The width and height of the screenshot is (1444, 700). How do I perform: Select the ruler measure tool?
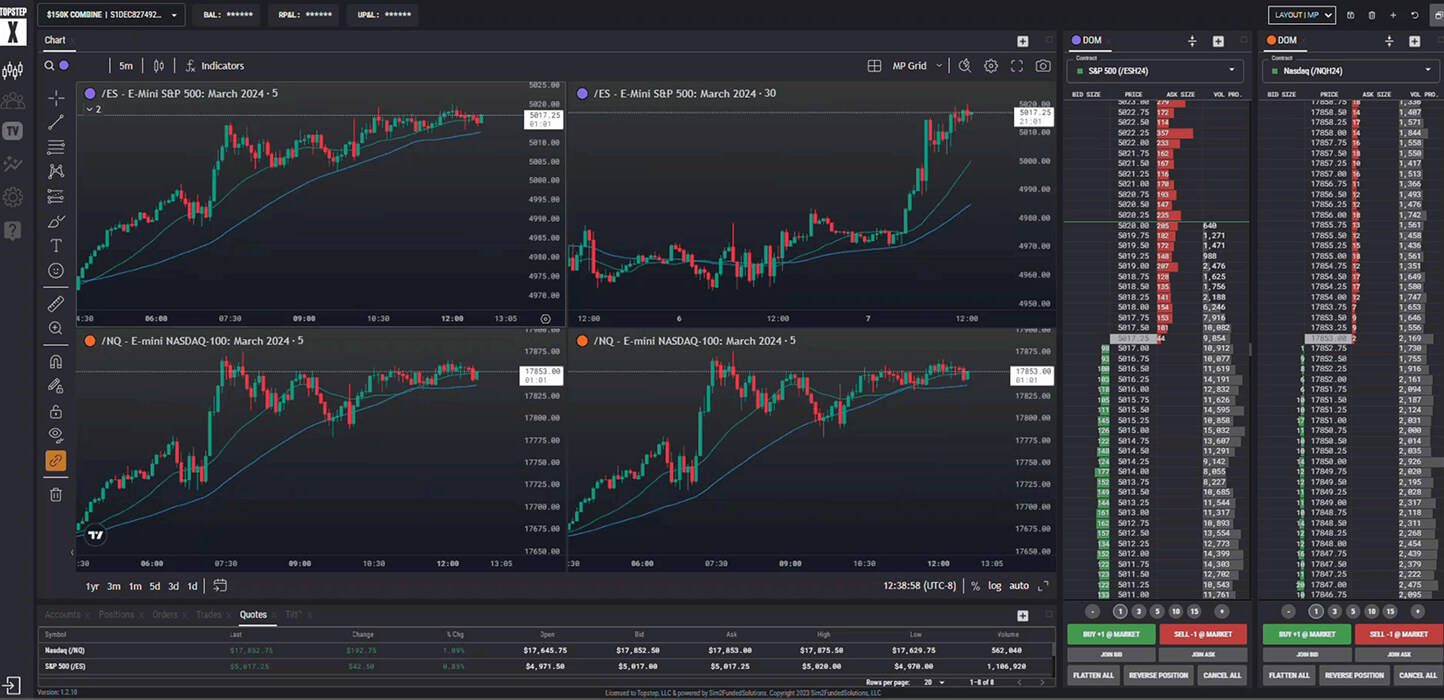56,303
